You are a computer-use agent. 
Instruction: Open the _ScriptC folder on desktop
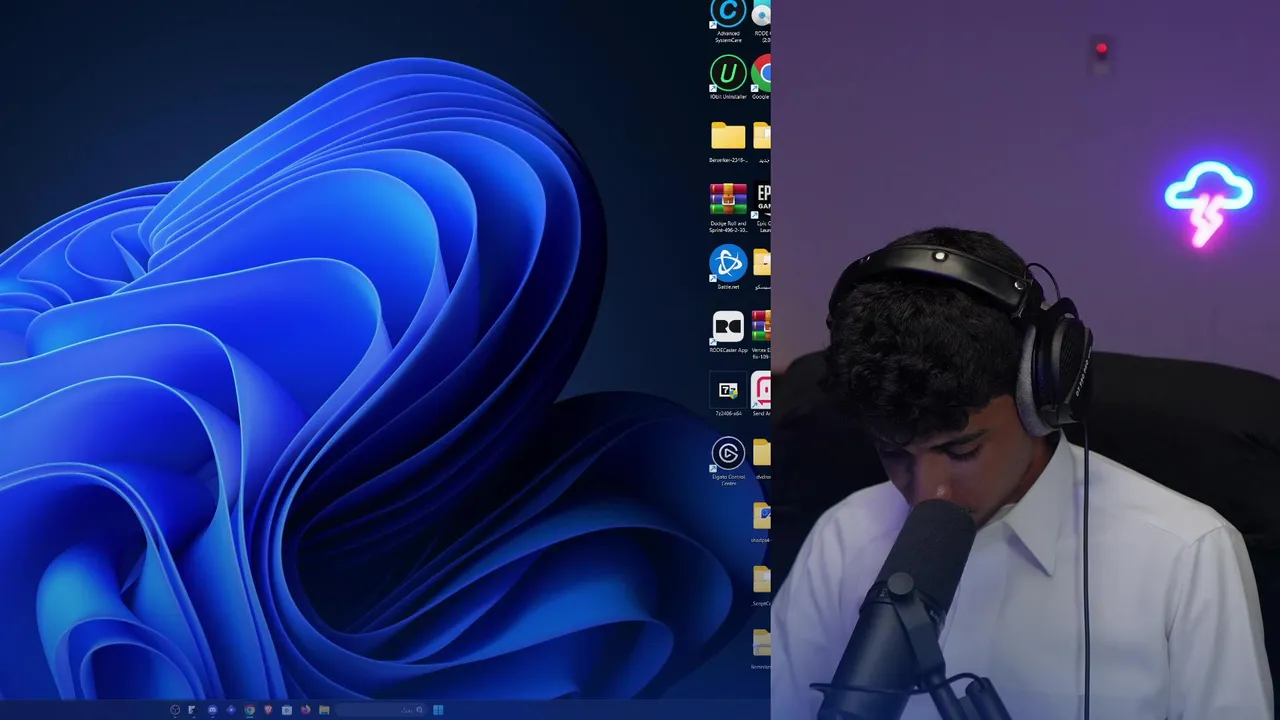pos(762,586)
